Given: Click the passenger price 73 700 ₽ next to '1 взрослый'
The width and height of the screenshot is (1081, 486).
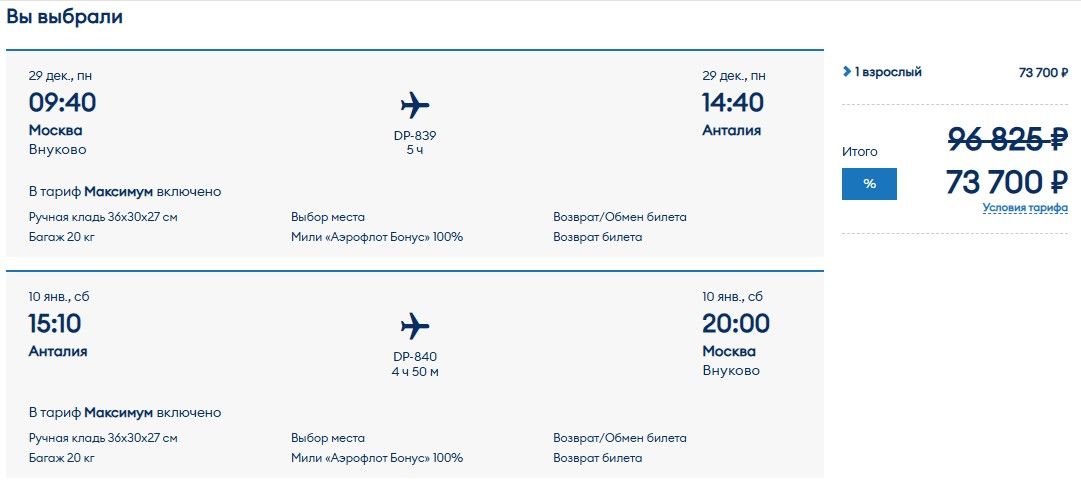Looking at the screenshot, I should click(x=1043, y=72).
